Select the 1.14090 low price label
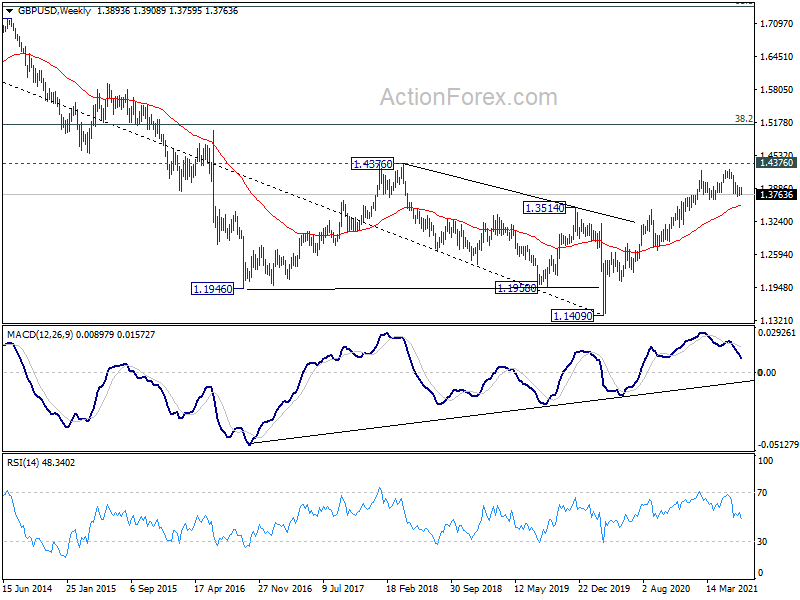 click(573, 316)
